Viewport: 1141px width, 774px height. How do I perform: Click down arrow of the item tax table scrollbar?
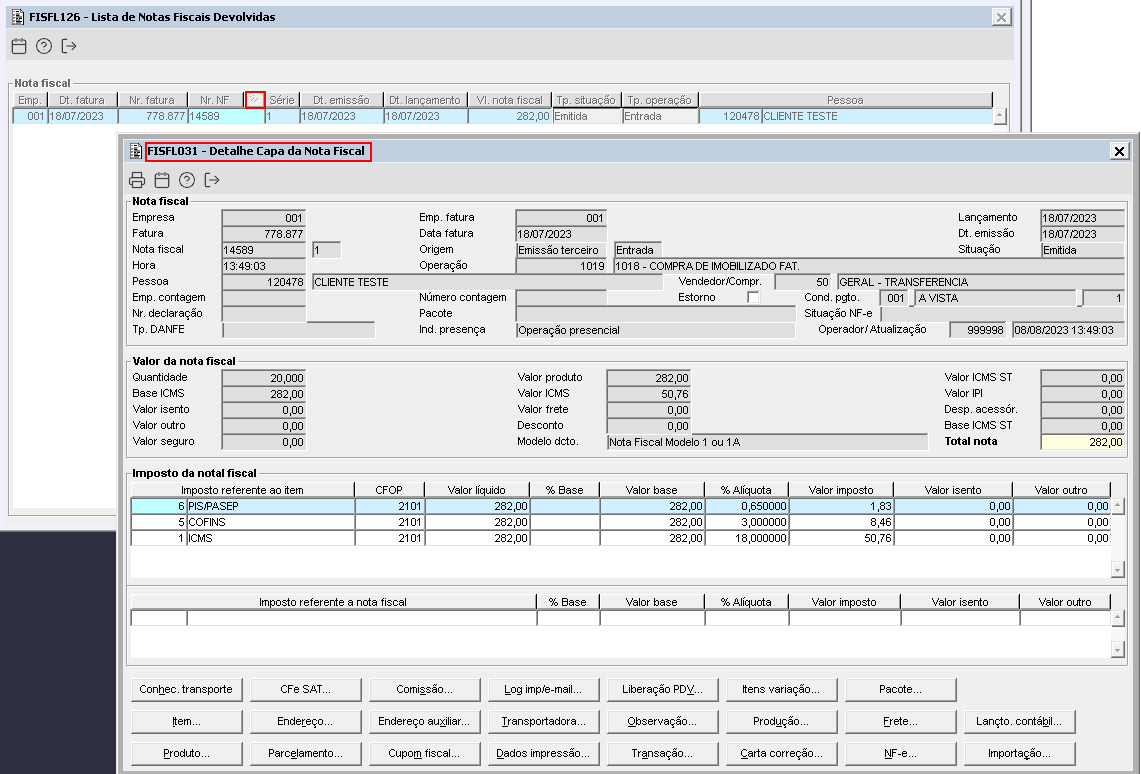coord(1118,569)
